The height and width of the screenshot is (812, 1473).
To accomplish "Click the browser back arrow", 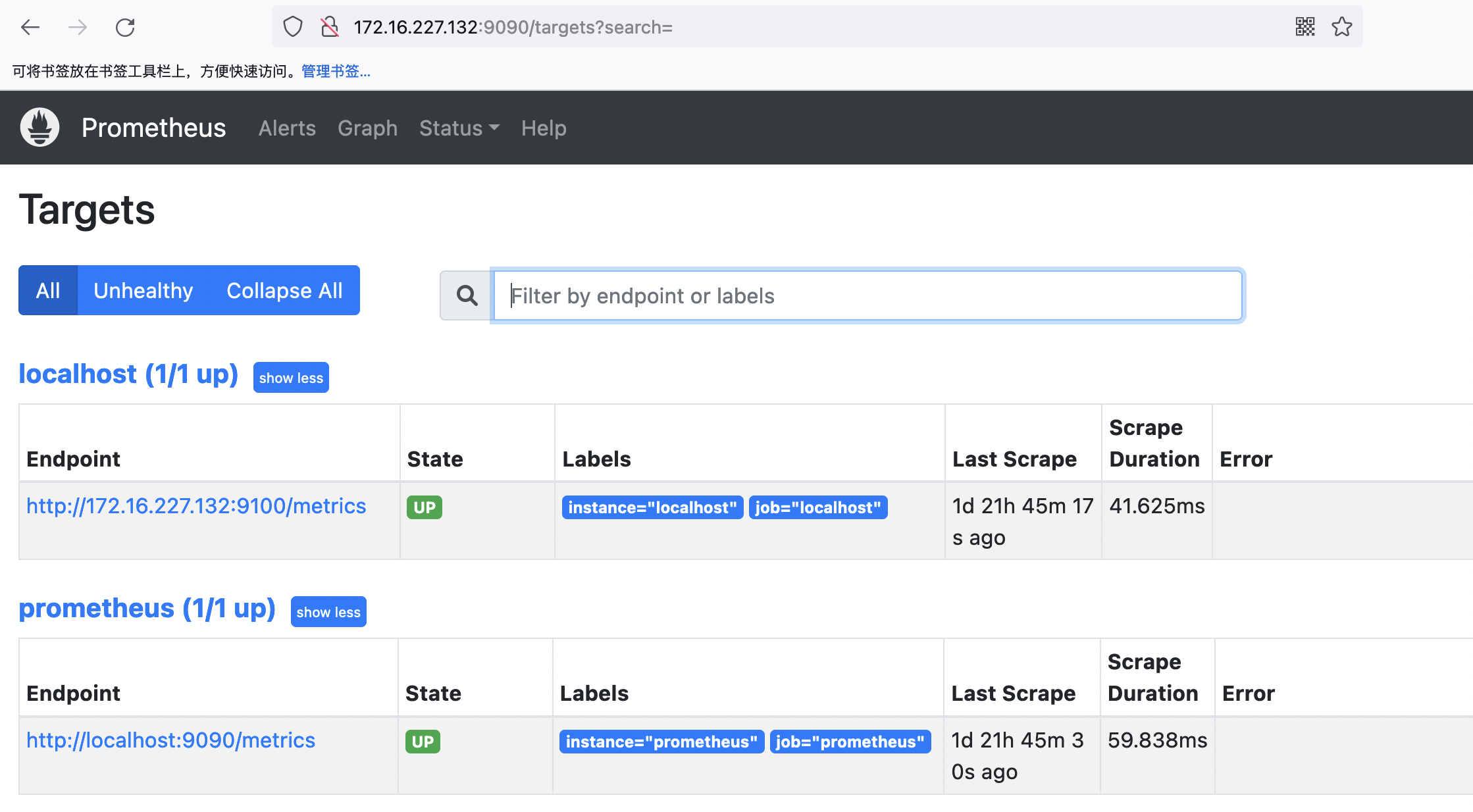I will pos(30,27).
